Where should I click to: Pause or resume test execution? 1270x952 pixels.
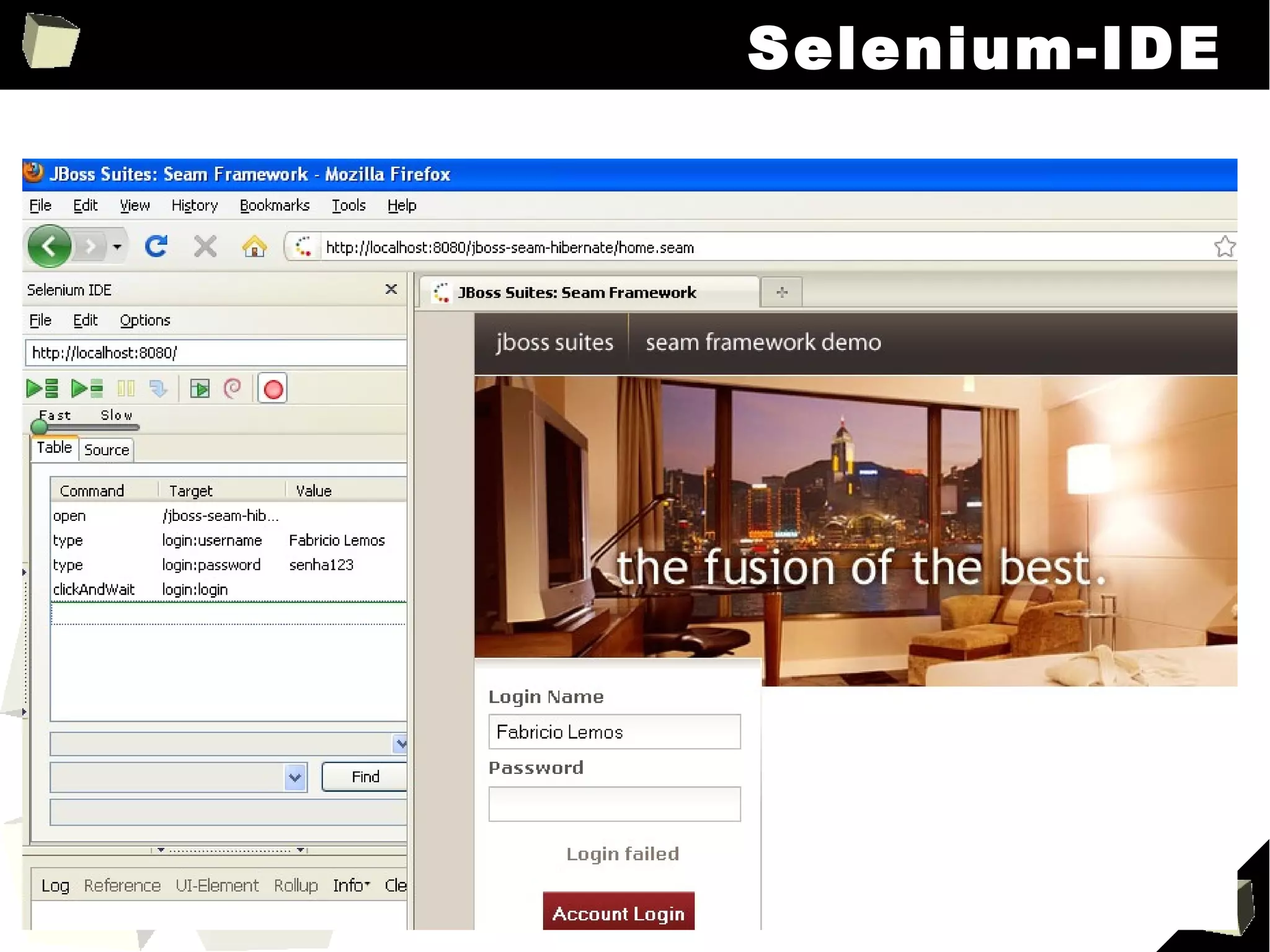coord(126,389)
